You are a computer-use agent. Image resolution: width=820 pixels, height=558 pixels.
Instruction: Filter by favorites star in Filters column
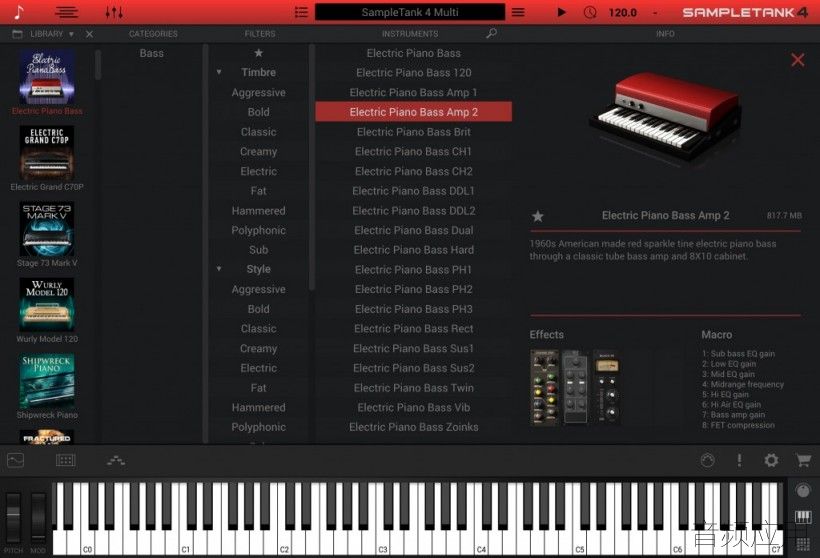tap(258, 53)
